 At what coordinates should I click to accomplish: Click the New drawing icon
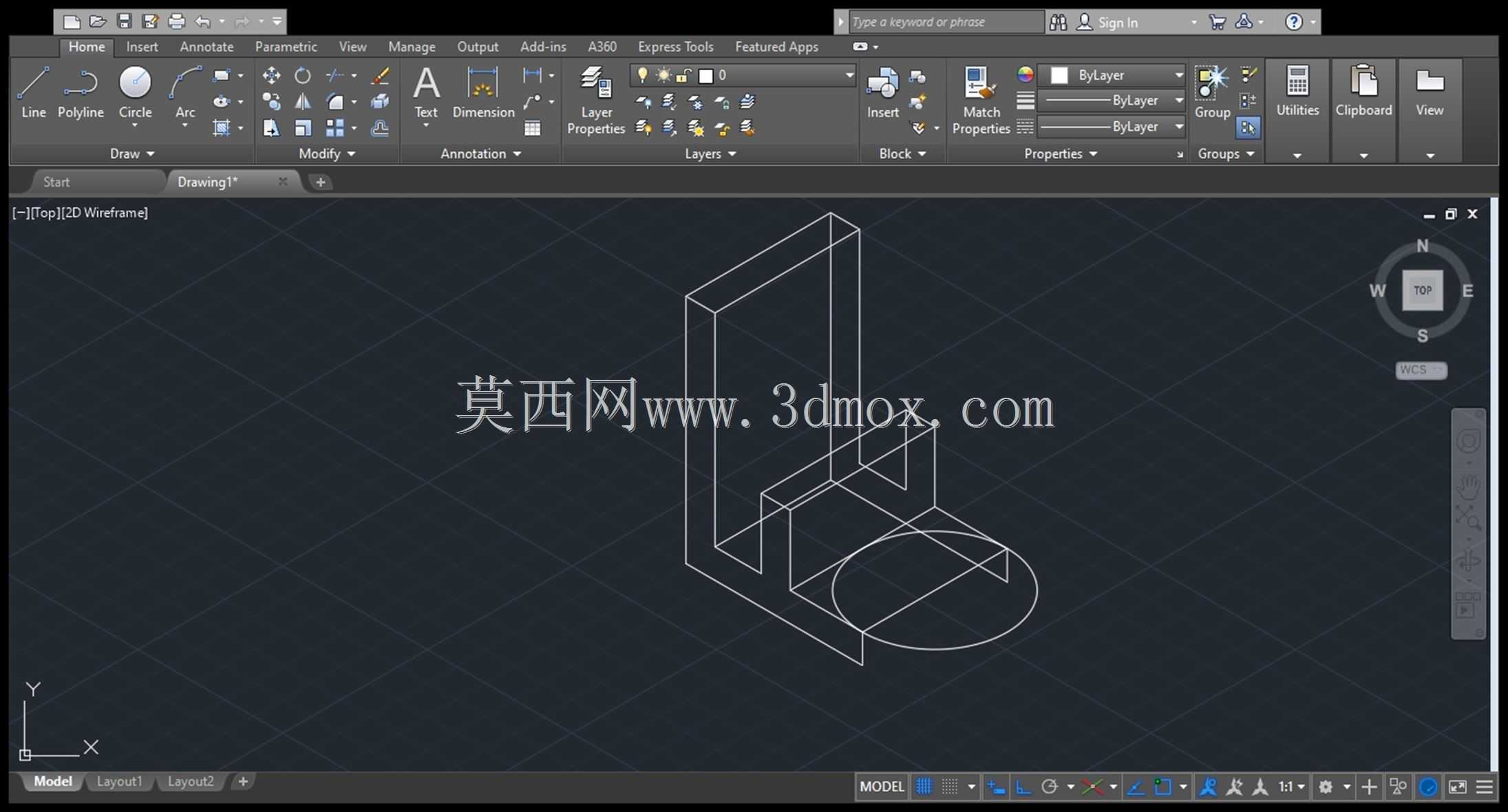pos(72,21)
